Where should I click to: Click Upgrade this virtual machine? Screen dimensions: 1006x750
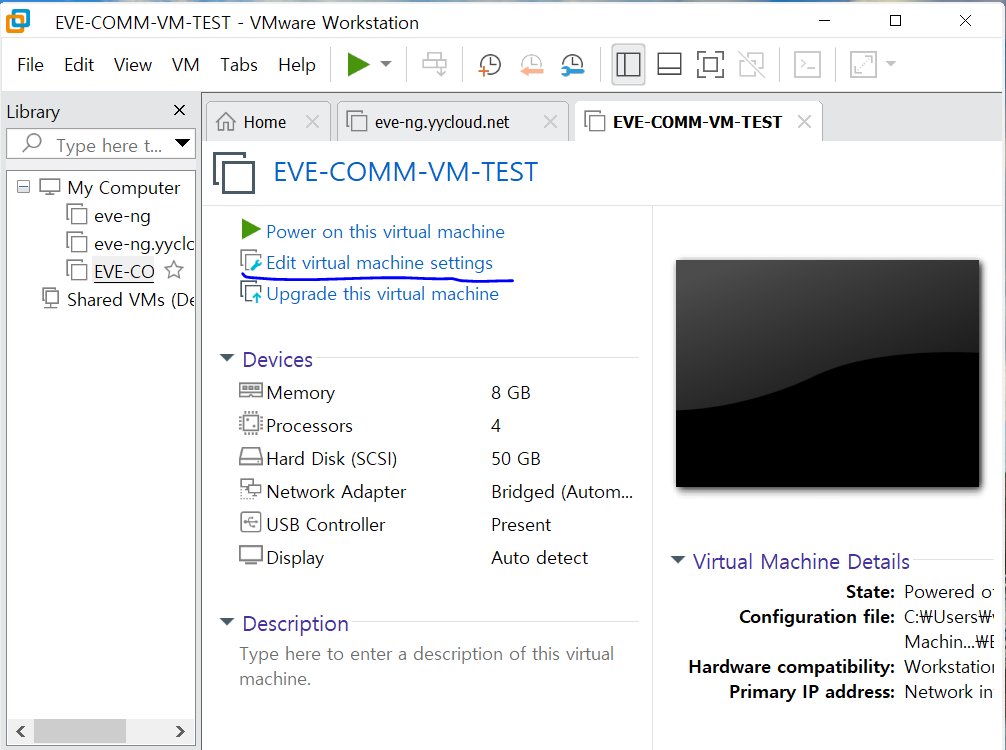pos(382,294)
